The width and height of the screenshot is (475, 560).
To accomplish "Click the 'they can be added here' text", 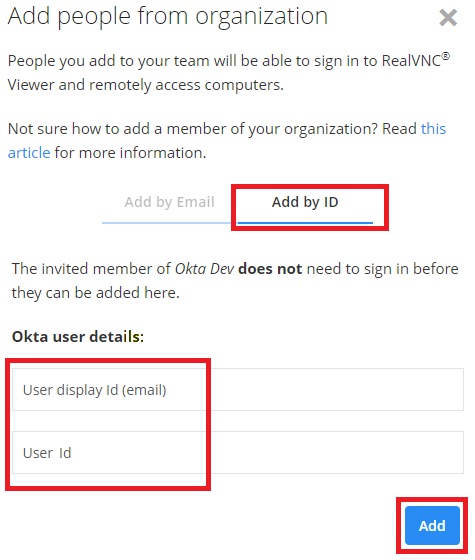I will tap(95, 293).
